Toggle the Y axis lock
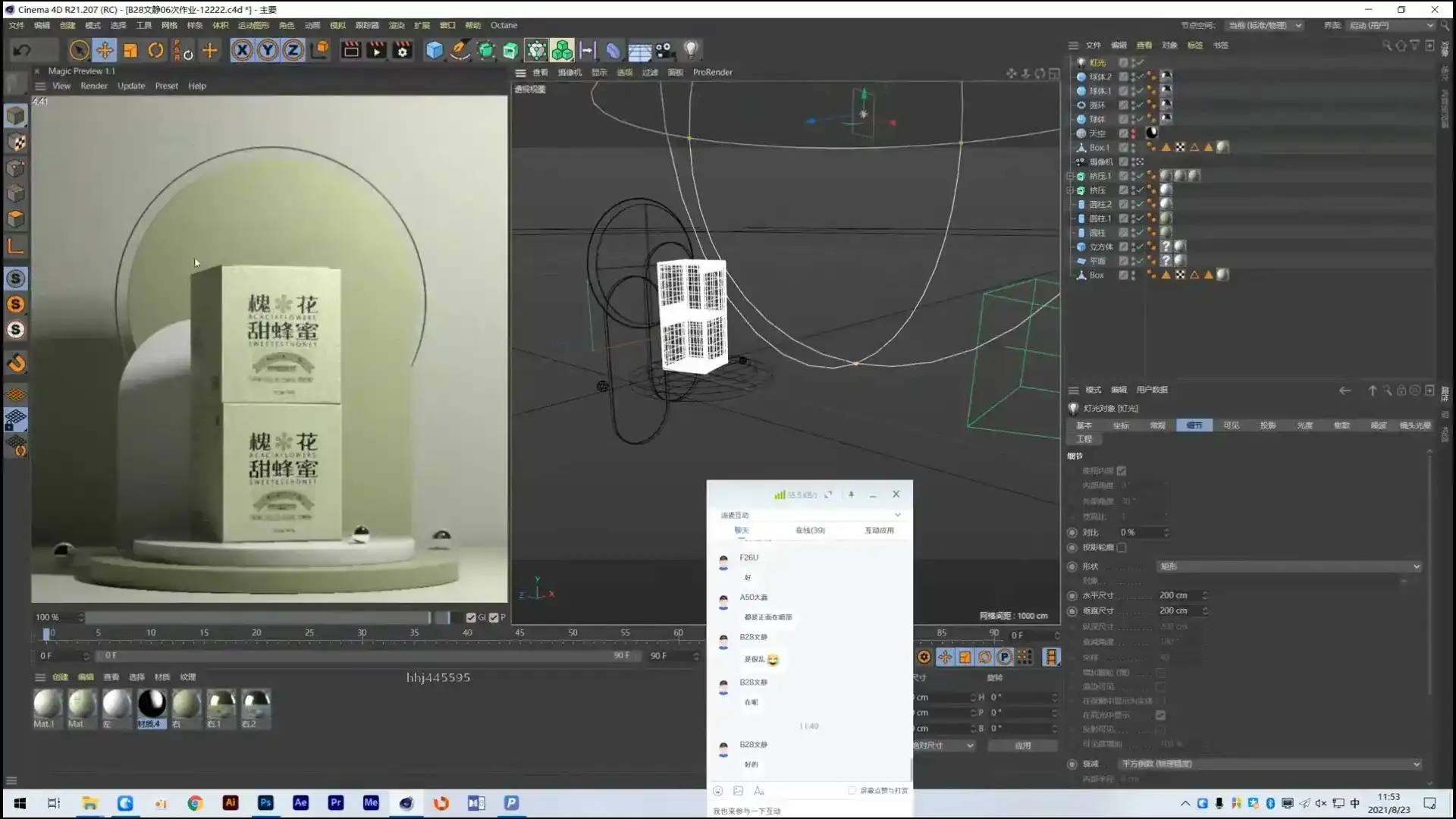The width and height of the screenshot is (1456, 819). pos(267,51)
